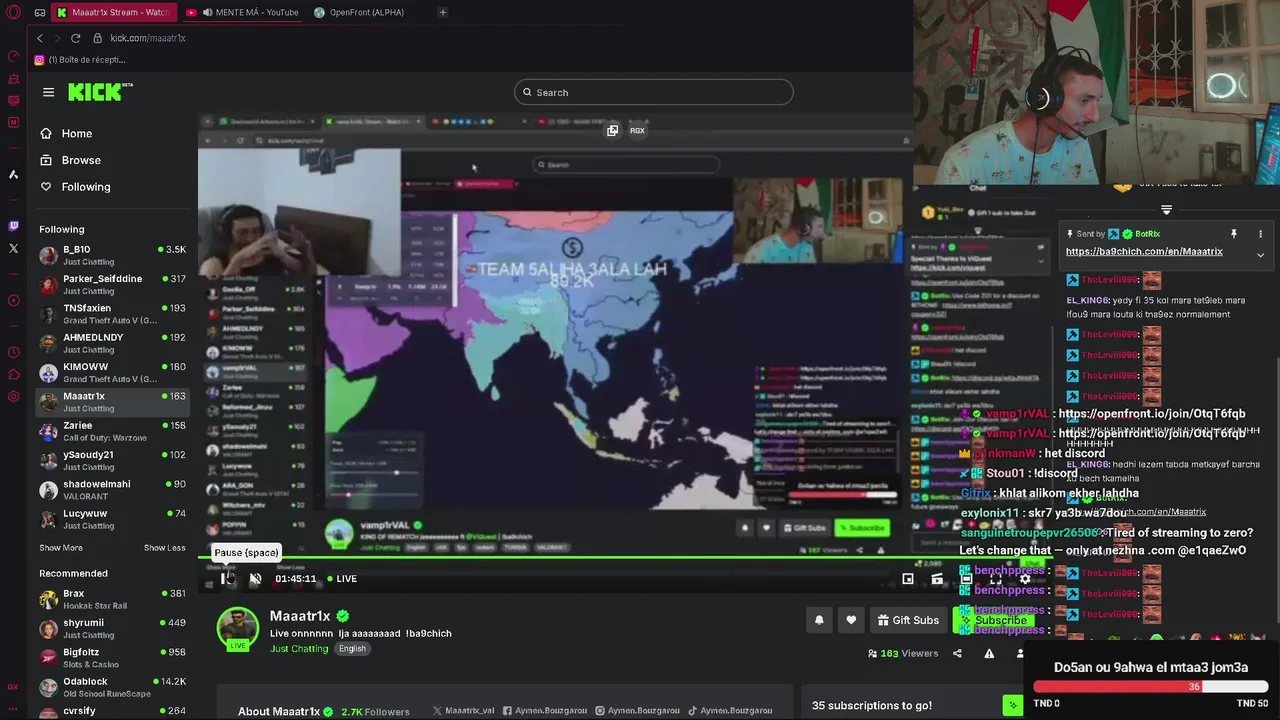Viewport: 1280px width, 720px height.
Task: Go to Home in sidebar
Action: tap(66, 133)
